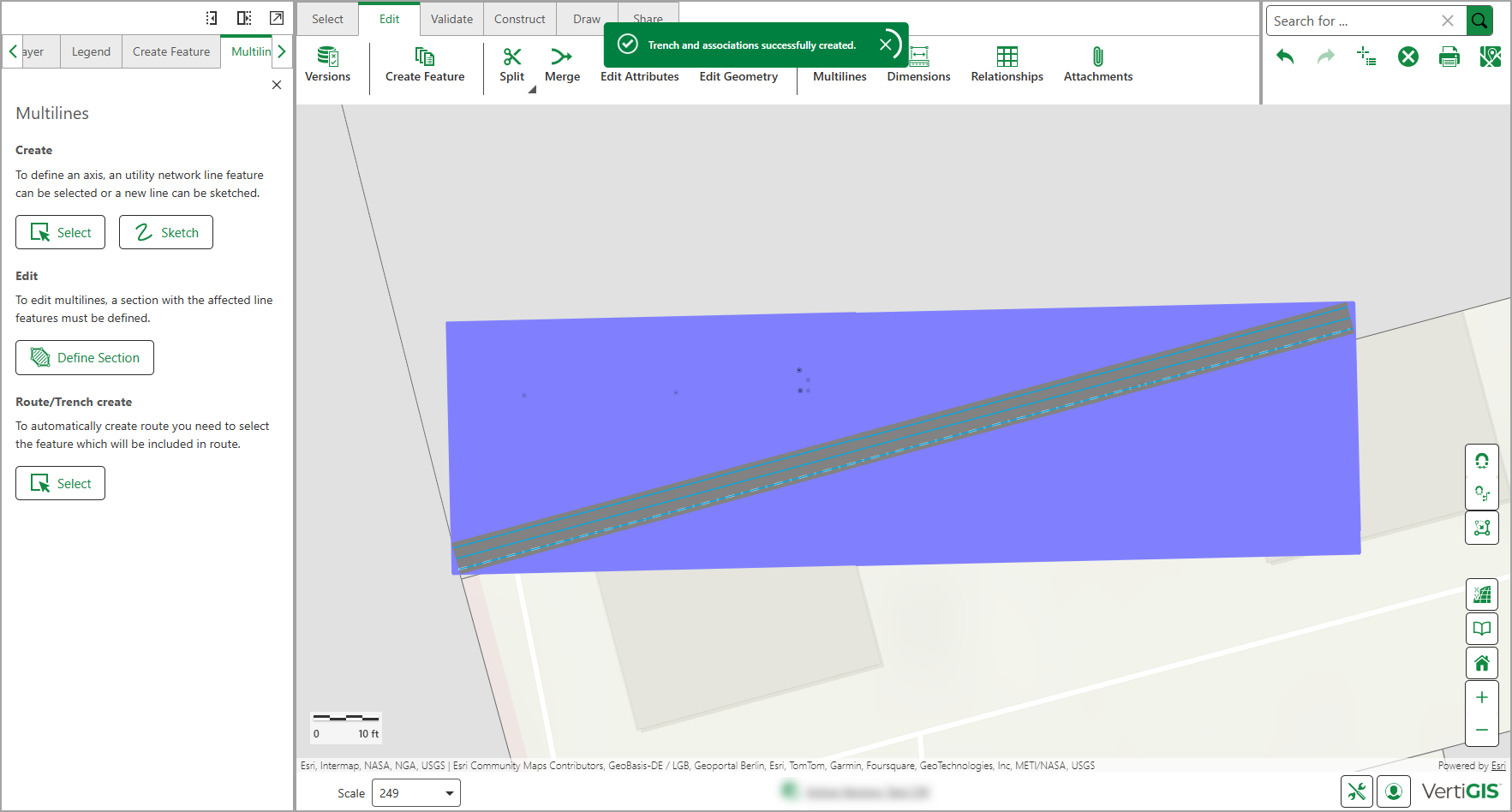Open the bookmarks book icon
The width and height of the screenshot is (1512, 812).
pyautogui.click(x=1481, y=629)
